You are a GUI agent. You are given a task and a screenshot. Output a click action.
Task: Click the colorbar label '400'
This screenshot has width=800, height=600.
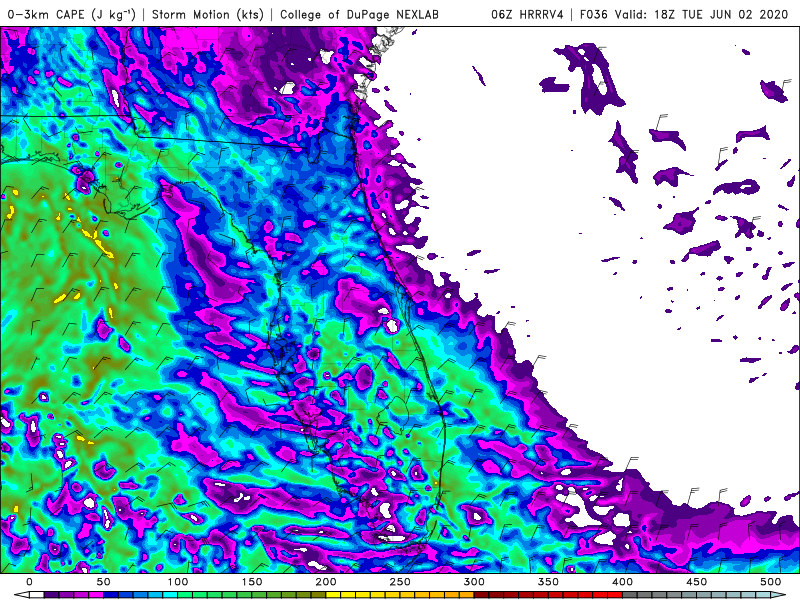pyautogui.click(x=622, y=582)
